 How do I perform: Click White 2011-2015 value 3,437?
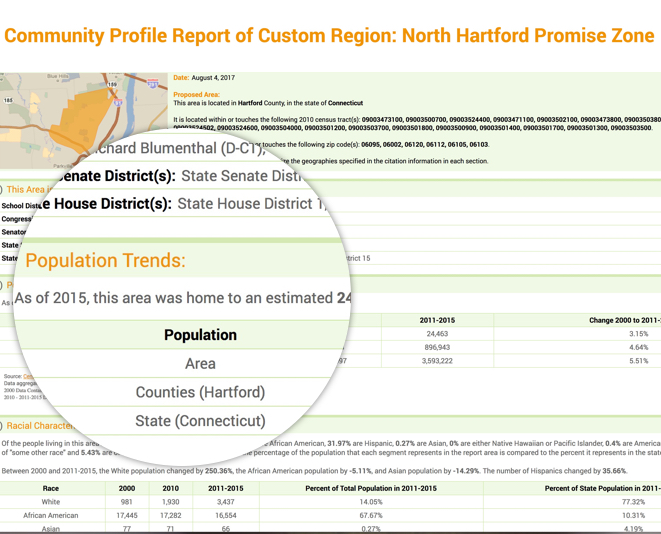point(226,502)
